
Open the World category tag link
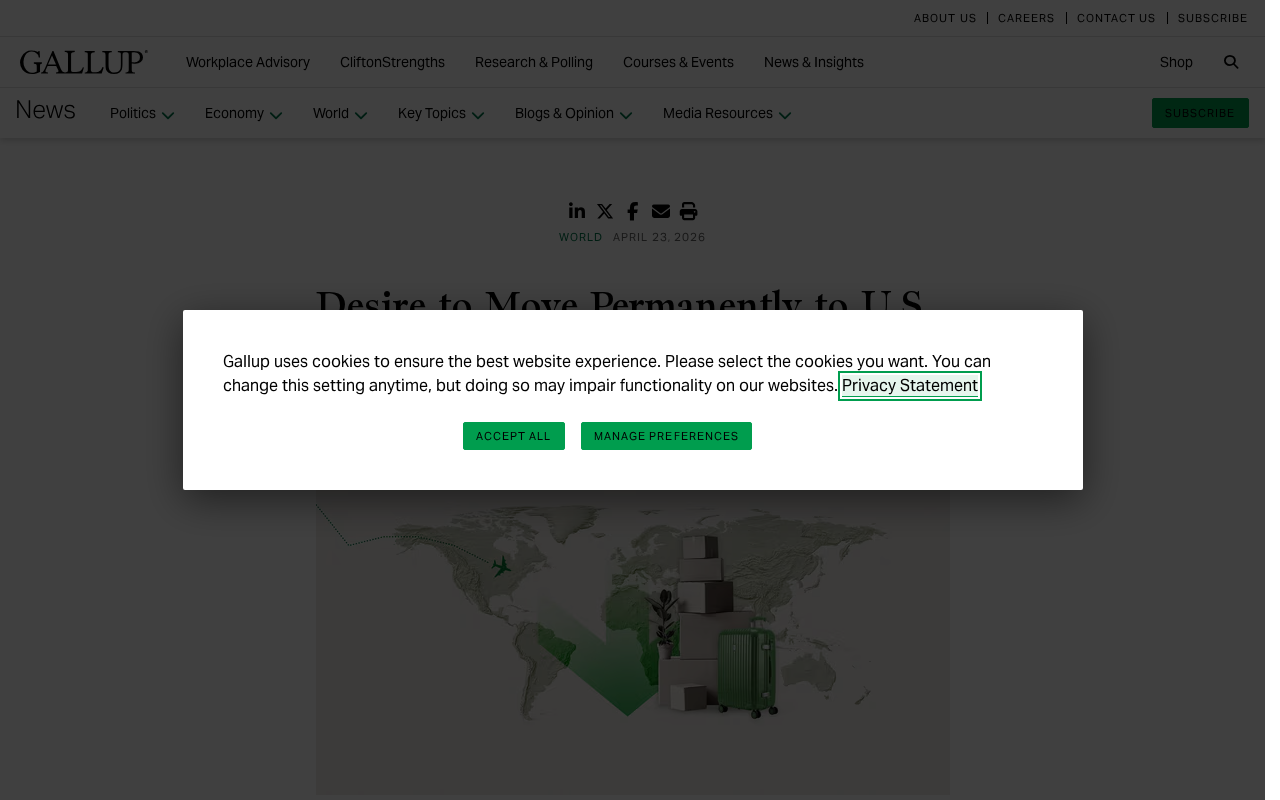tap(581, 238)
